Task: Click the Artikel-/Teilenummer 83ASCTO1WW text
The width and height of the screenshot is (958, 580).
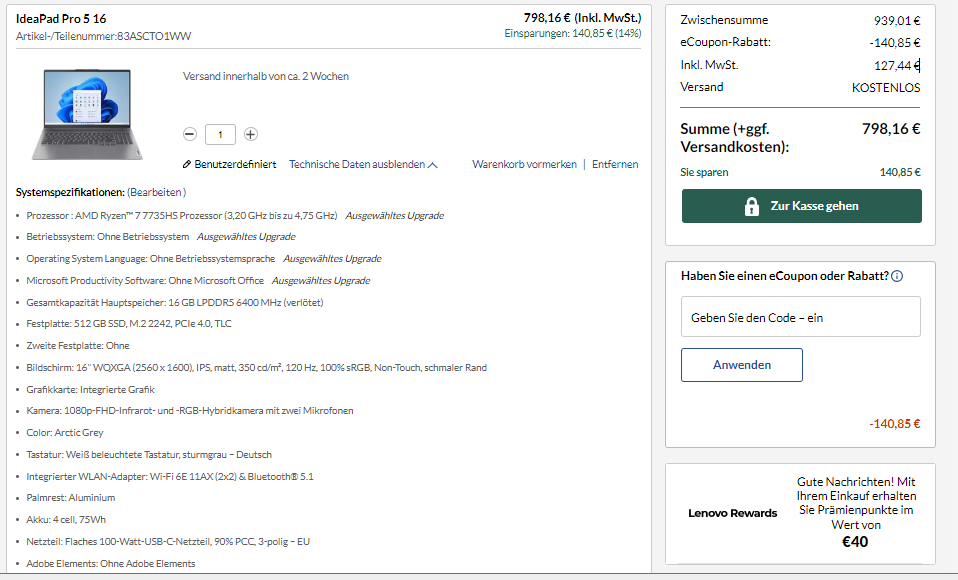Action: pos(103,37)
